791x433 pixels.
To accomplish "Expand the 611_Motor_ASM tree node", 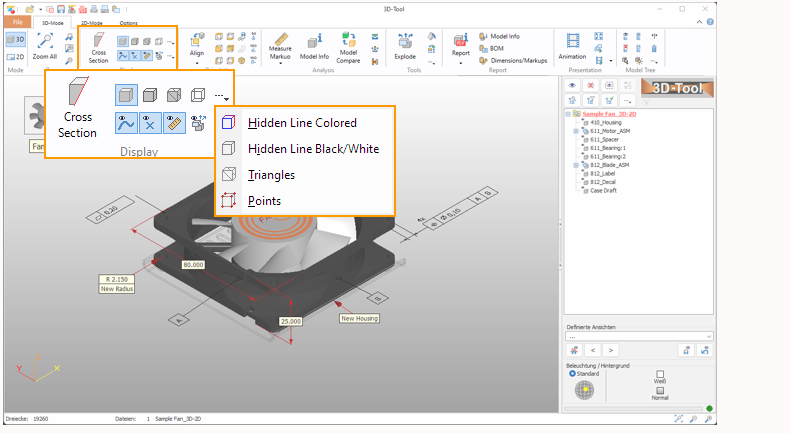I will click(576, 131).
